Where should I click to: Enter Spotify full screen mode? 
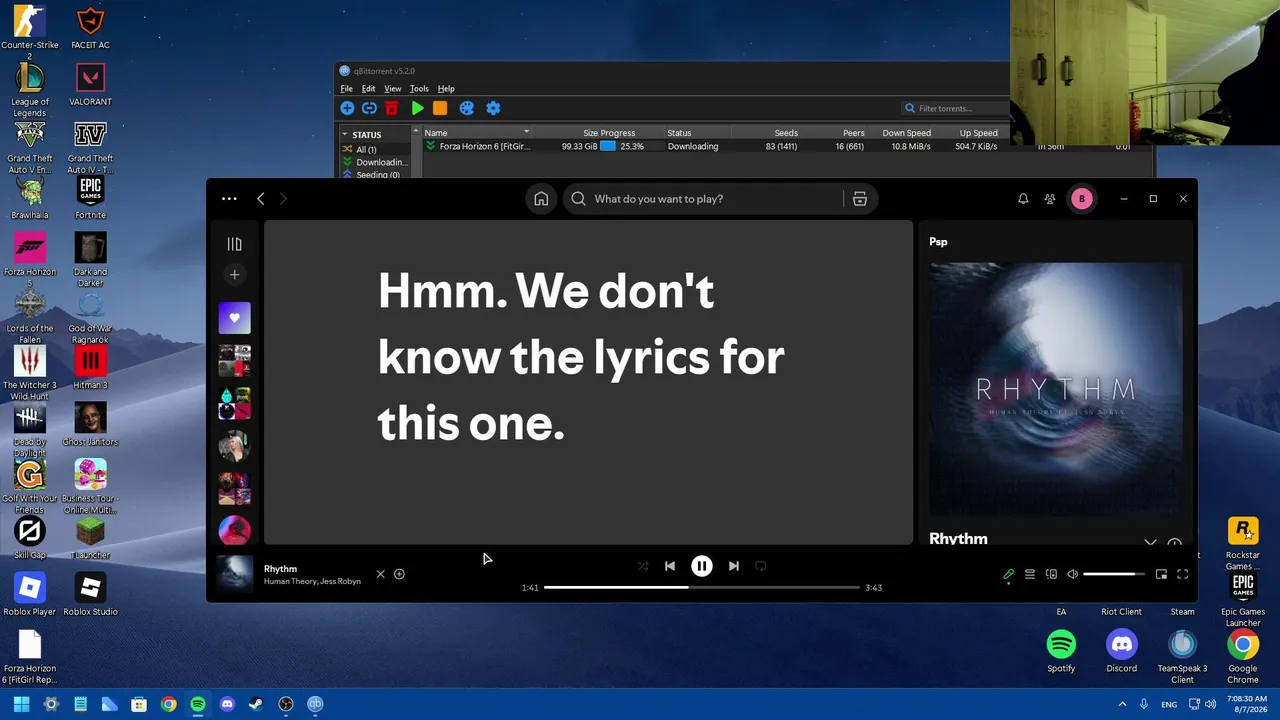1182,574
